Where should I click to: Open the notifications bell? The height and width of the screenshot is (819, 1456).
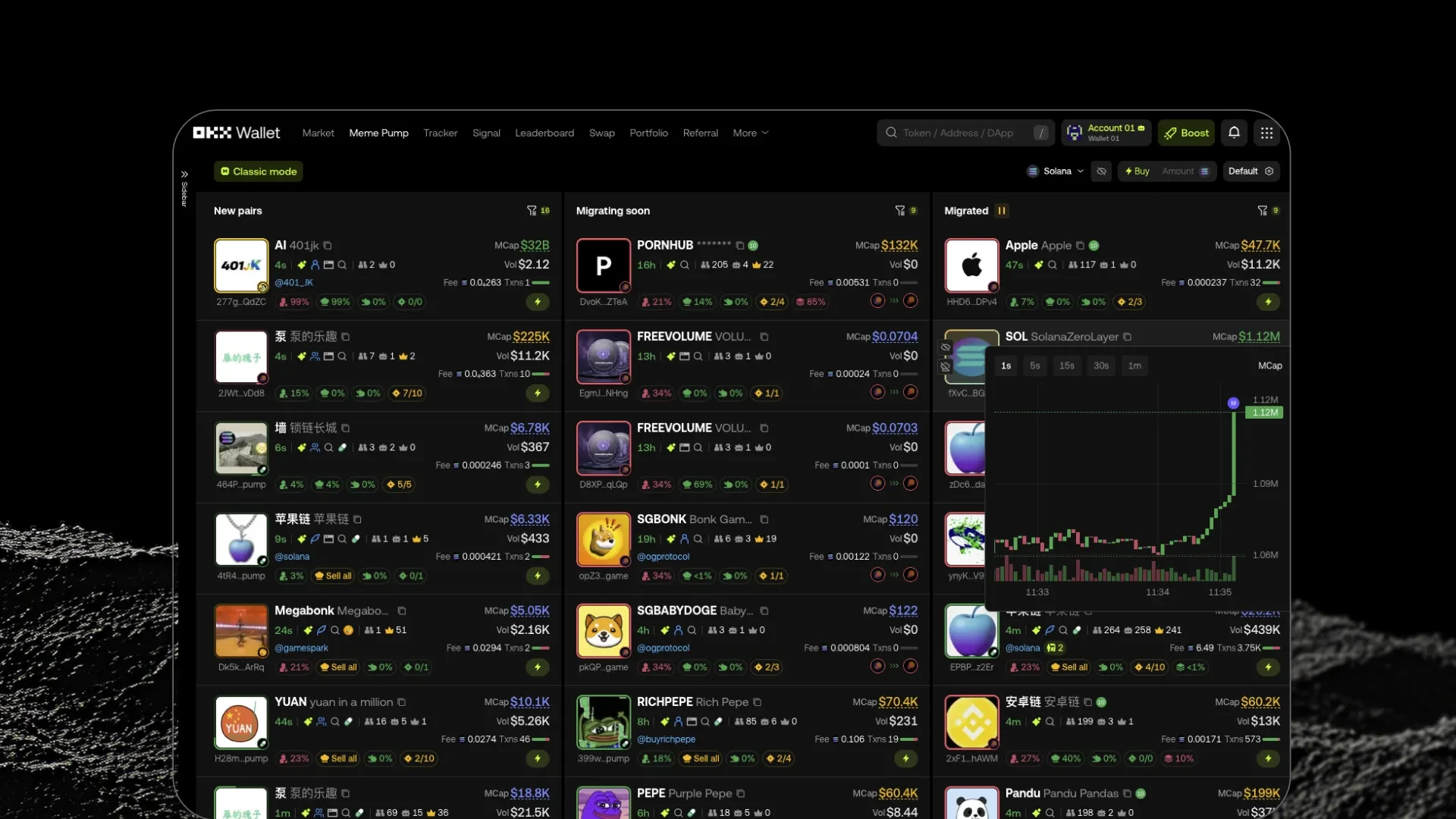tap(1234, 133)
